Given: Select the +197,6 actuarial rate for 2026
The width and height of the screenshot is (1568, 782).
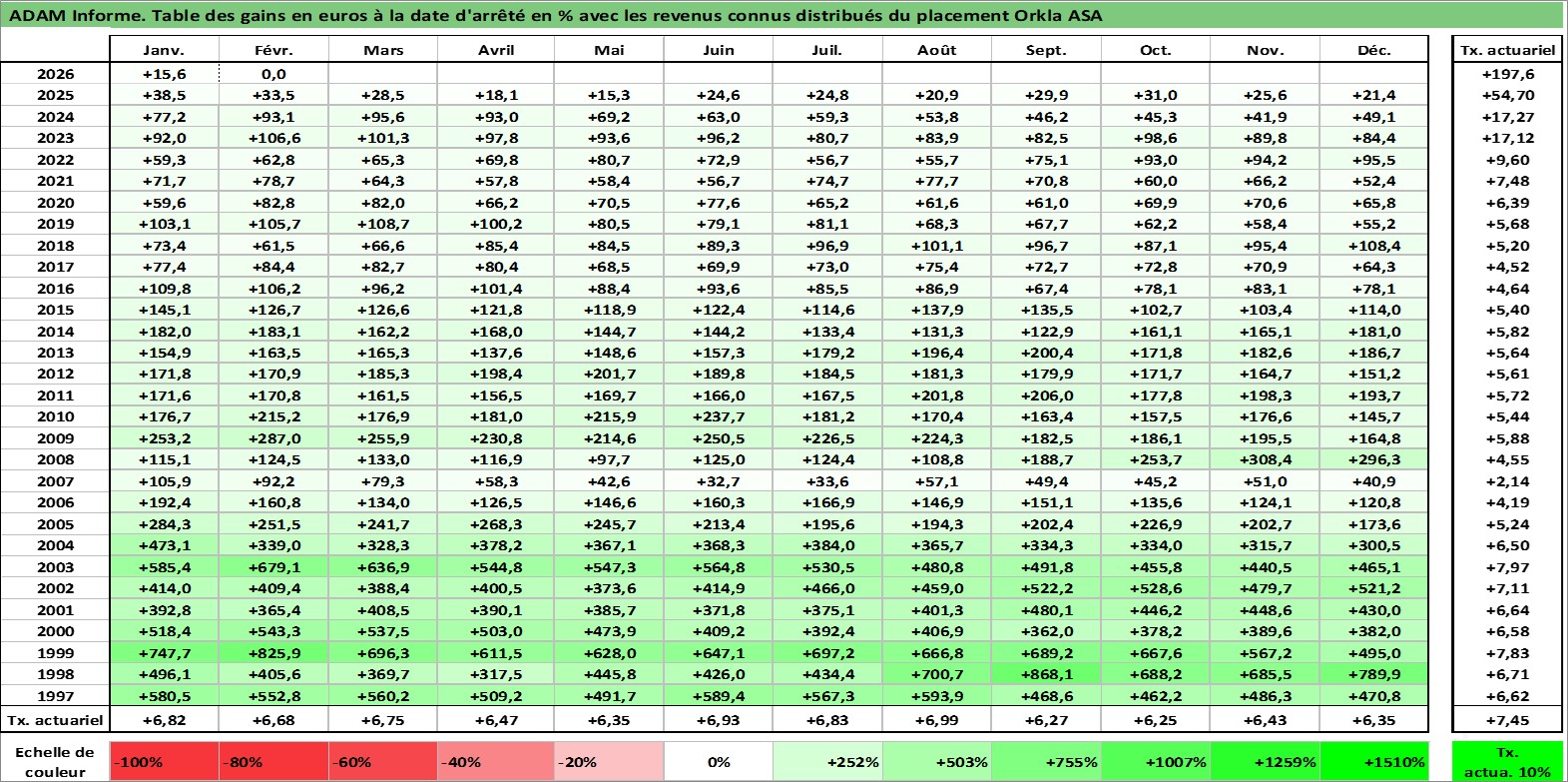Looking at the screenshot, I should (x=1507, y=74).
